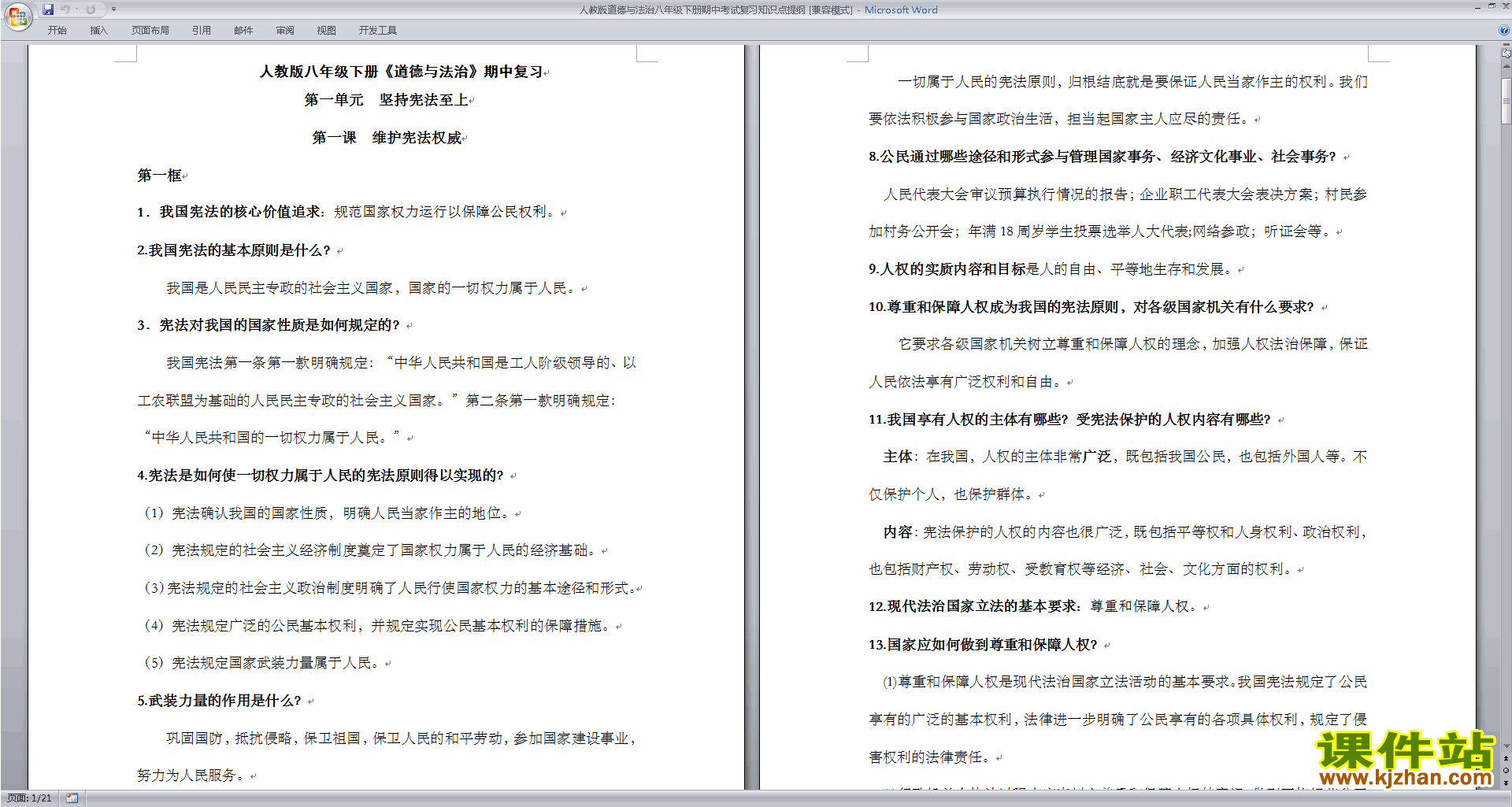Screen dimensions: 1512x807
Task: Save the document via quick access toolbar
Action: [x=48, y=9]
